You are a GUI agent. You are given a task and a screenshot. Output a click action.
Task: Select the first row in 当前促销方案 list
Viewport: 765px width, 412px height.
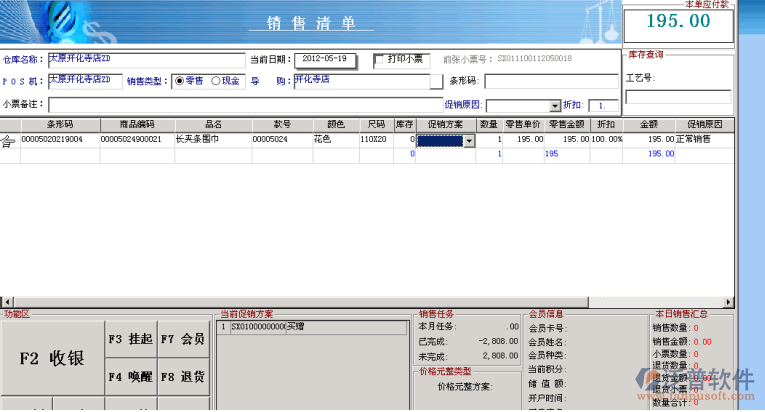pos(310,327)
